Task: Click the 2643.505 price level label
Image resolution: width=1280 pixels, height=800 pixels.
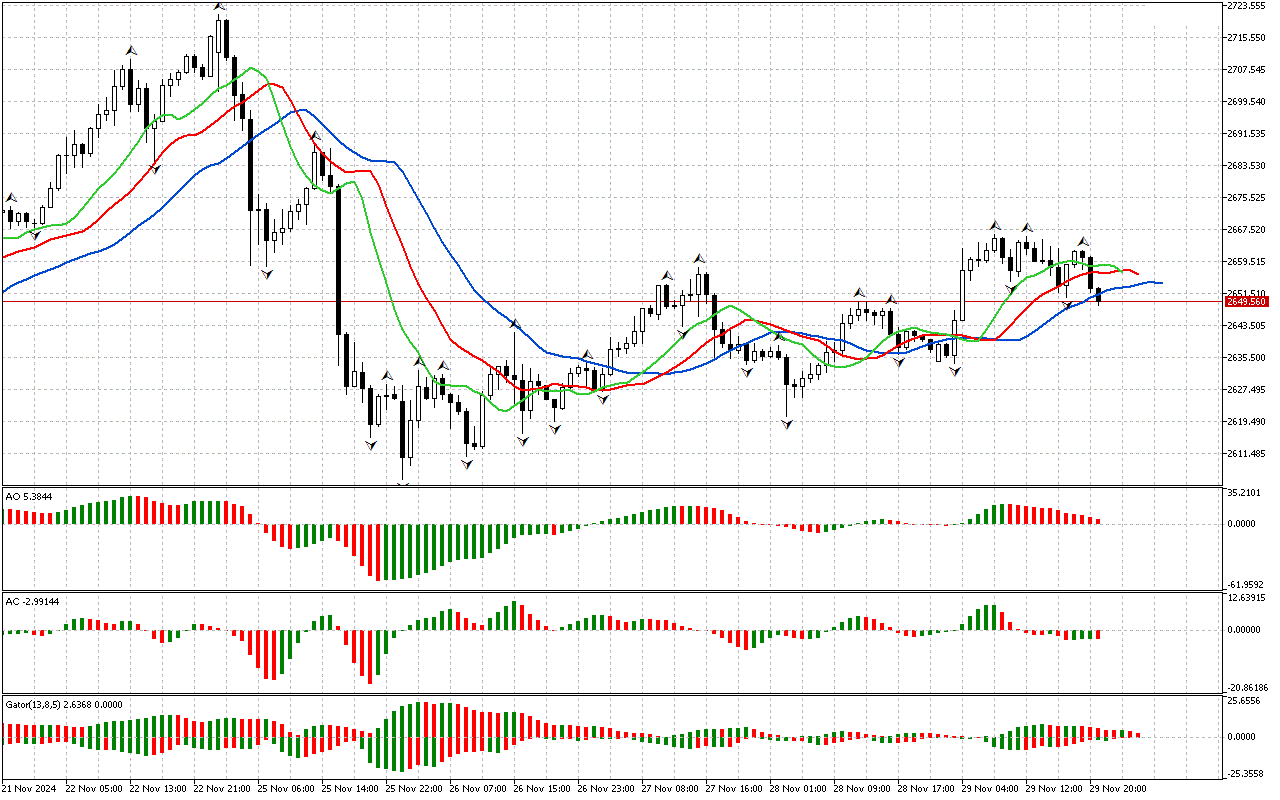Action: (x=1246, y=326)
